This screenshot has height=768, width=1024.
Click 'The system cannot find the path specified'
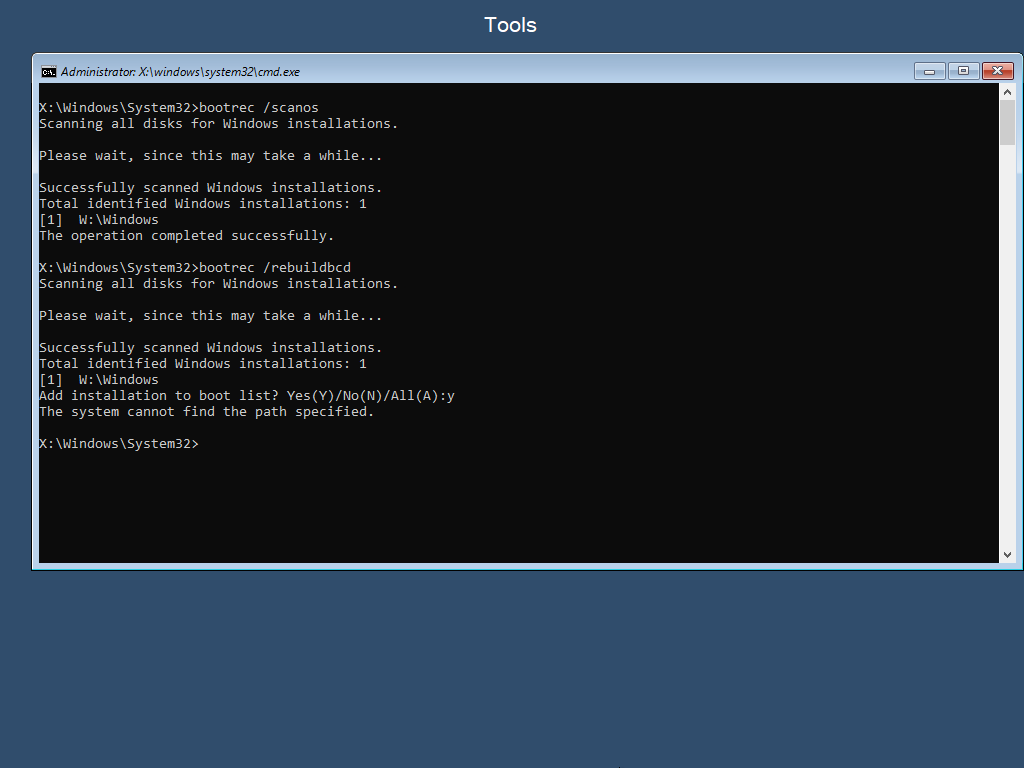tap(206, 411)
